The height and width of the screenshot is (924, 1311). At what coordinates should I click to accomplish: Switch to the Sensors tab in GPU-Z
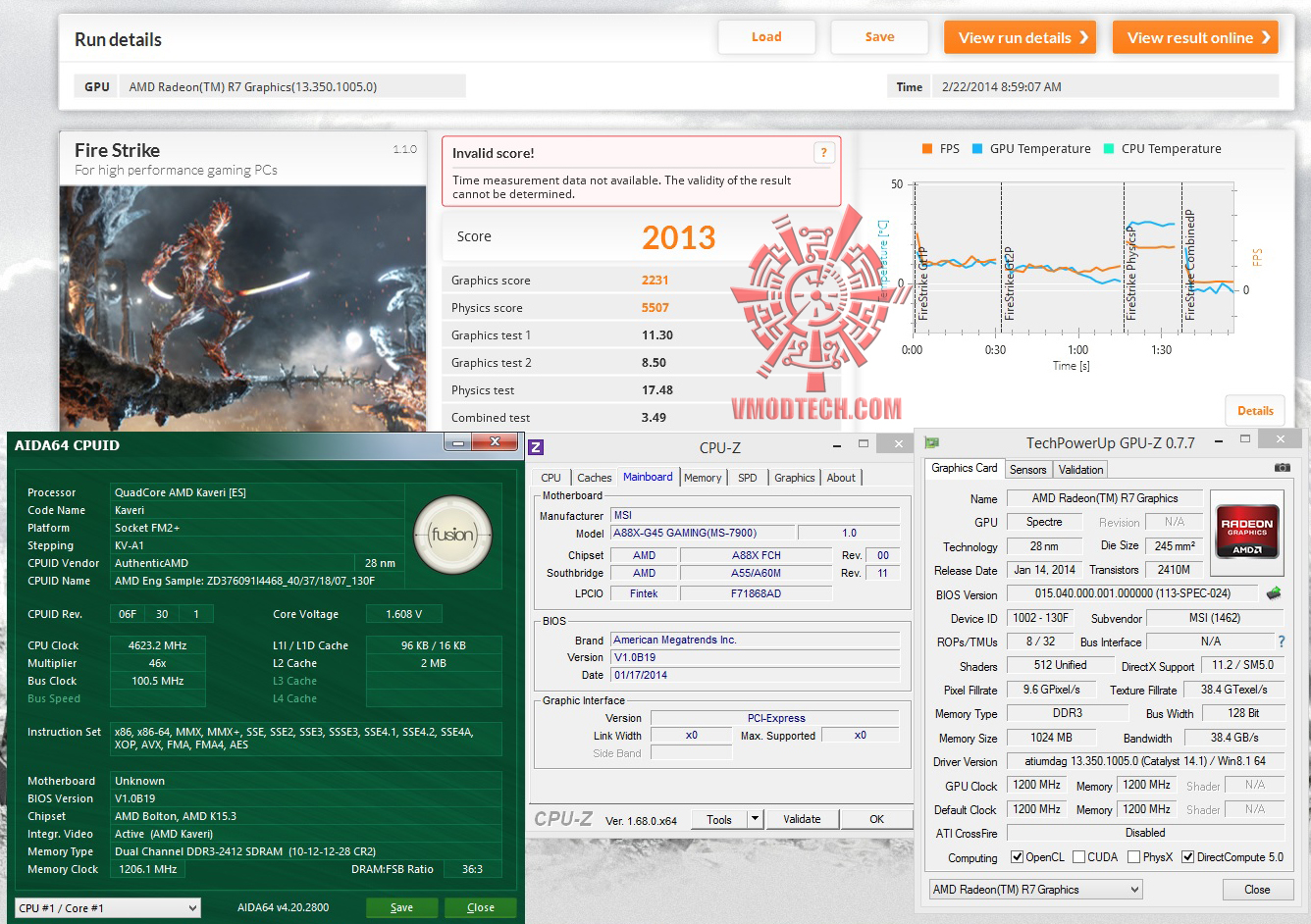(x=1028, y=470)
